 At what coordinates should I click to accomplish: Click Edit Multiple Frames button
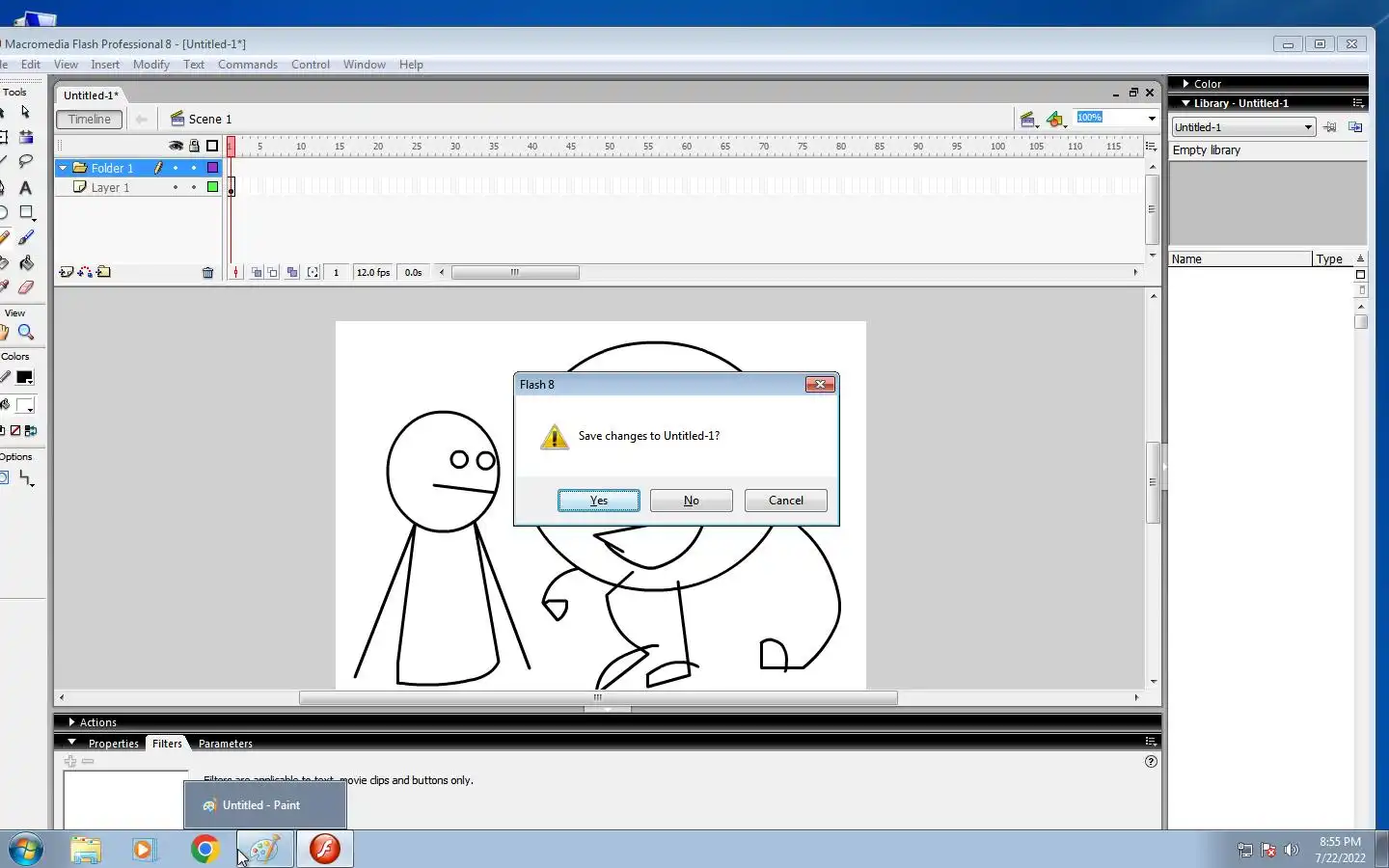(292, 273)
